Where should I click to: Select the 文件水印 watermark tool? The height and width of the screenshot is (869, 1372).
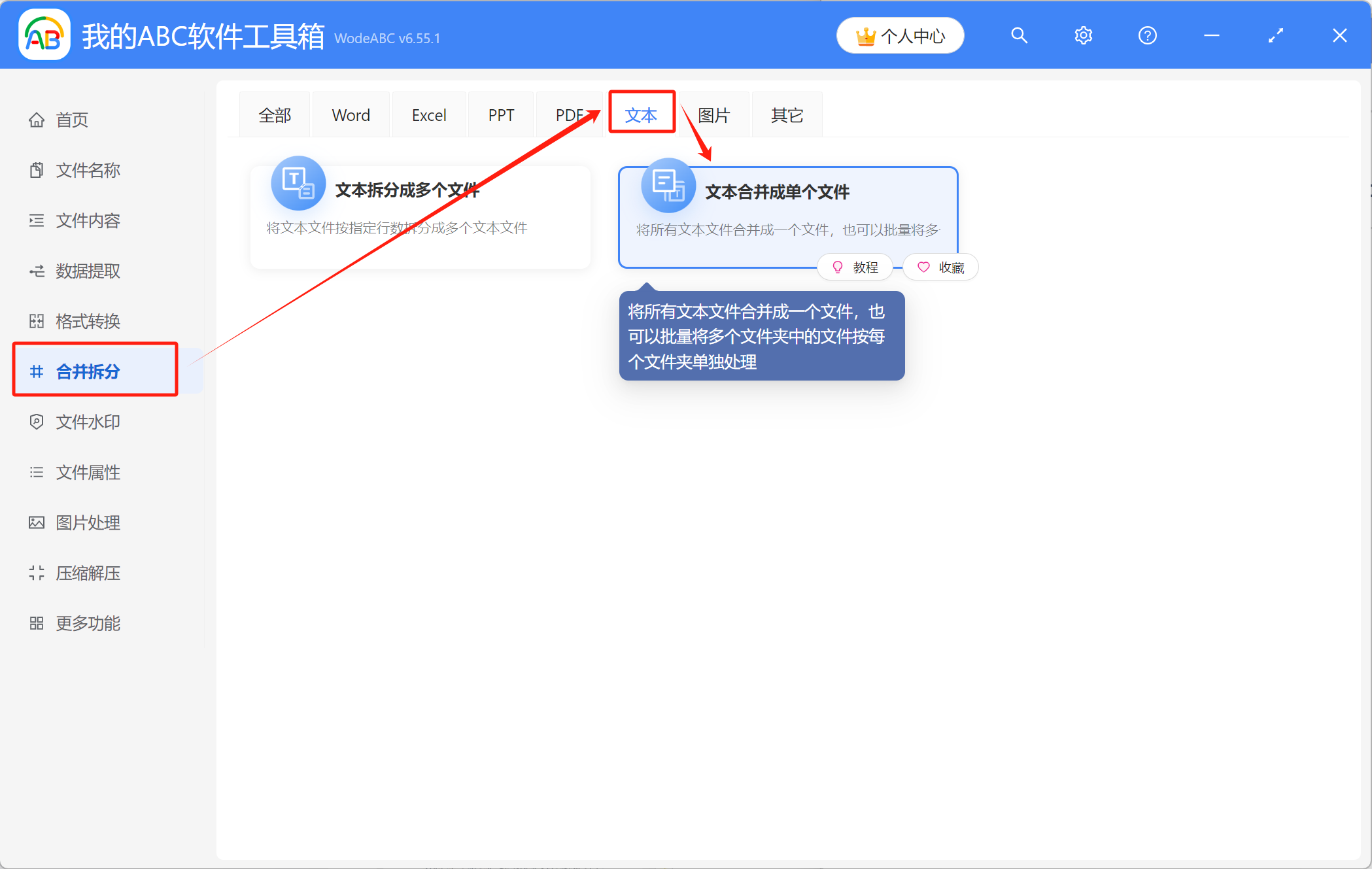88,422
